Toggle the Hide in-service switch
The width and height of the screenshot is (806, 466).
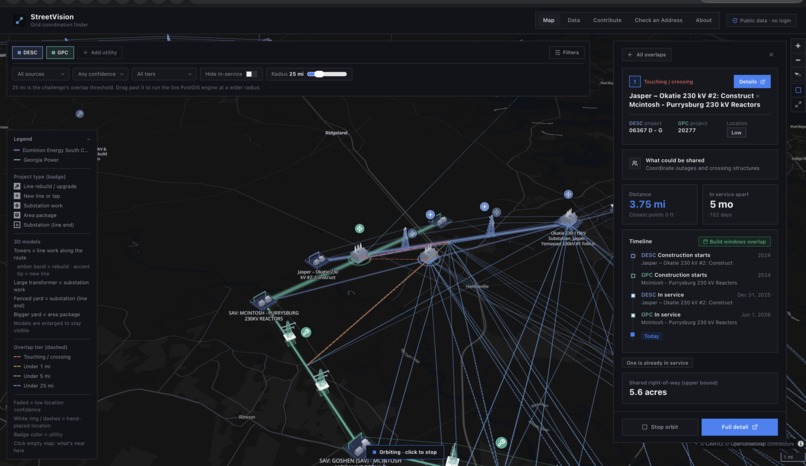pos(251,74)
